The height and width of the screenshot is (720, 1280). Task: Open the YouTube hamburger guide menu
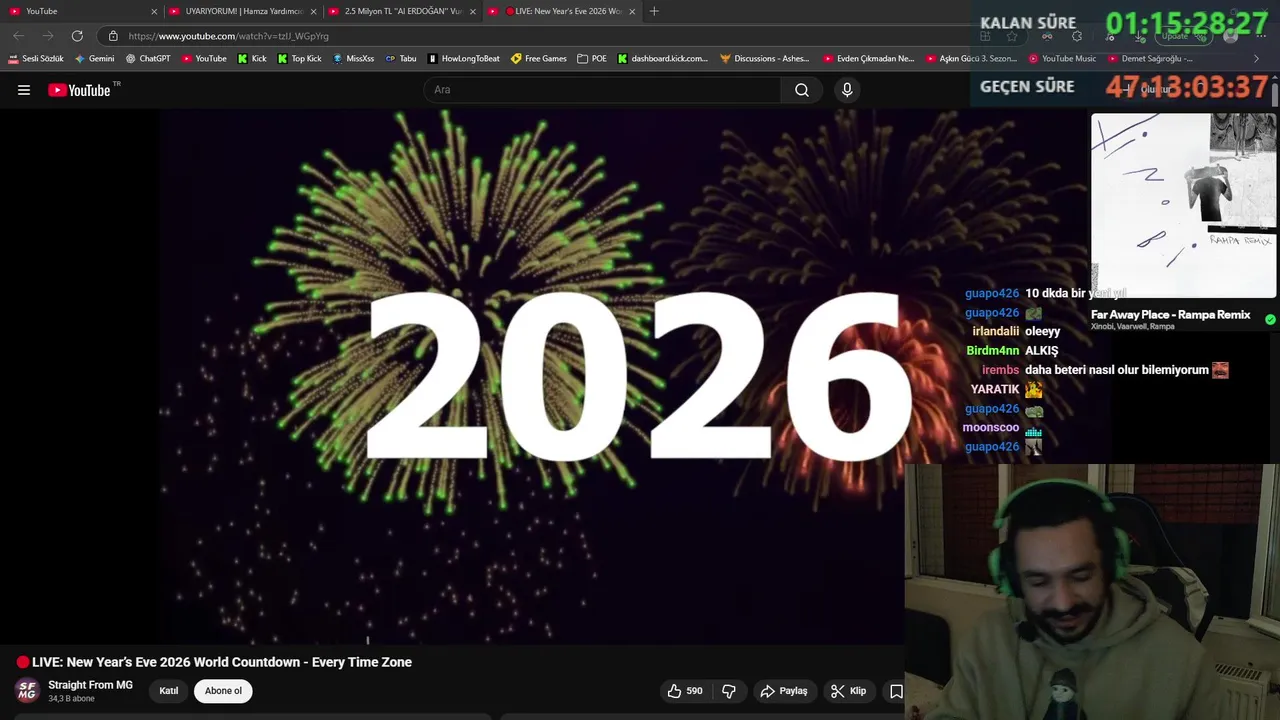tap(24, 90)
